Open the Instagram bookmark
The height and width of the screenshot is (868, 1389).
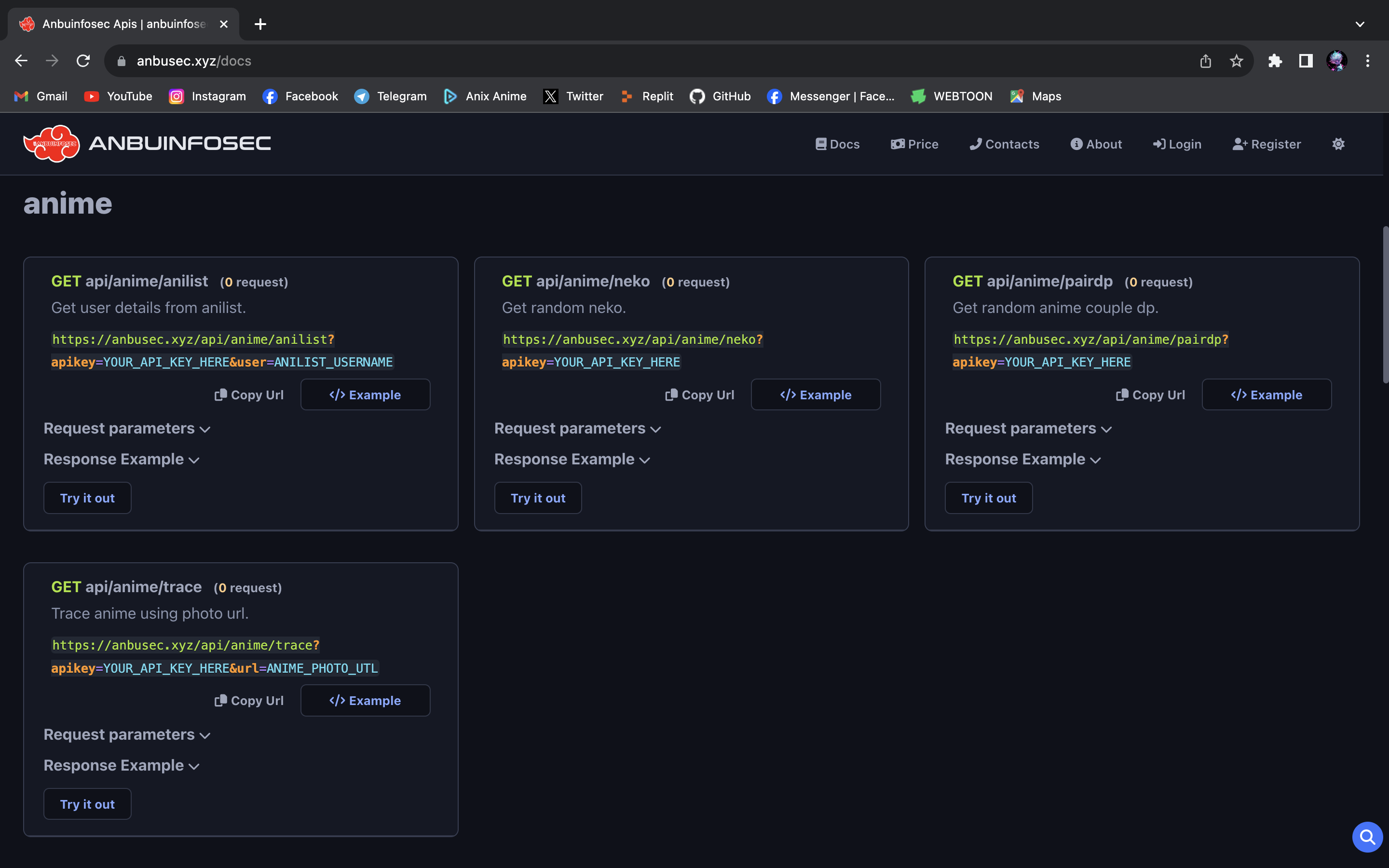point(208,96)
